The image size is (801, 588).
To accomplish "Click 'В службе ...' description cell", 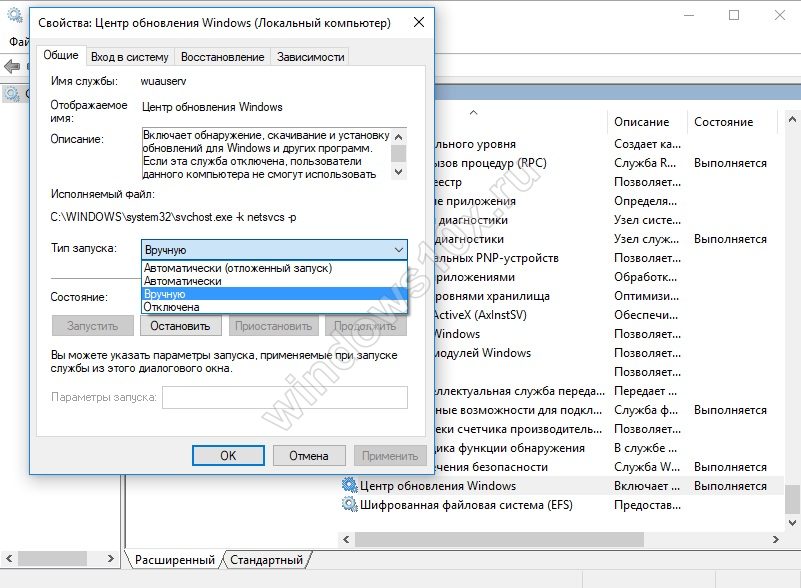I will point(645,448).
